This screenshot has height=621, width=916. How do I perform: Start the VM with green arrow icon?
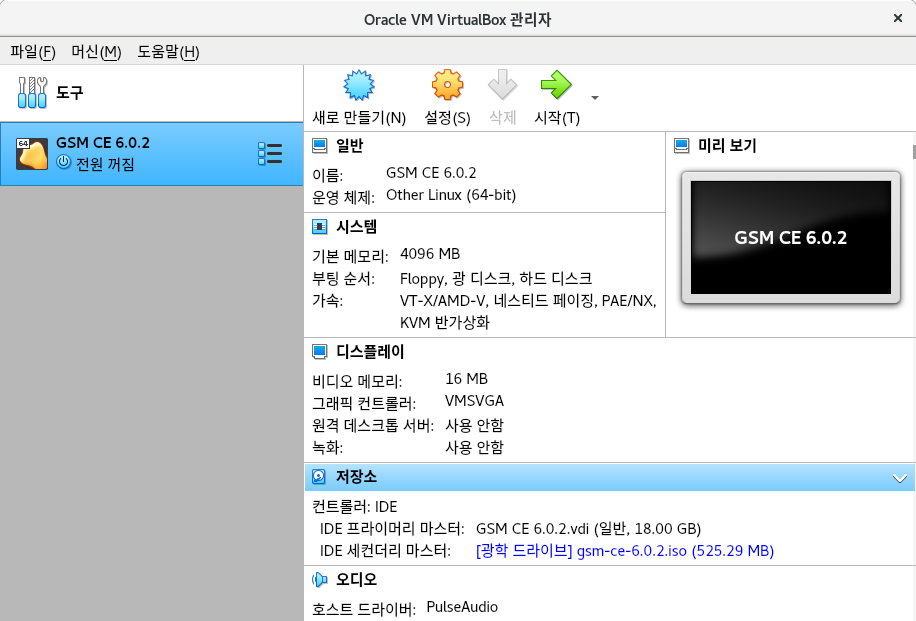click(x=556, y=85)
